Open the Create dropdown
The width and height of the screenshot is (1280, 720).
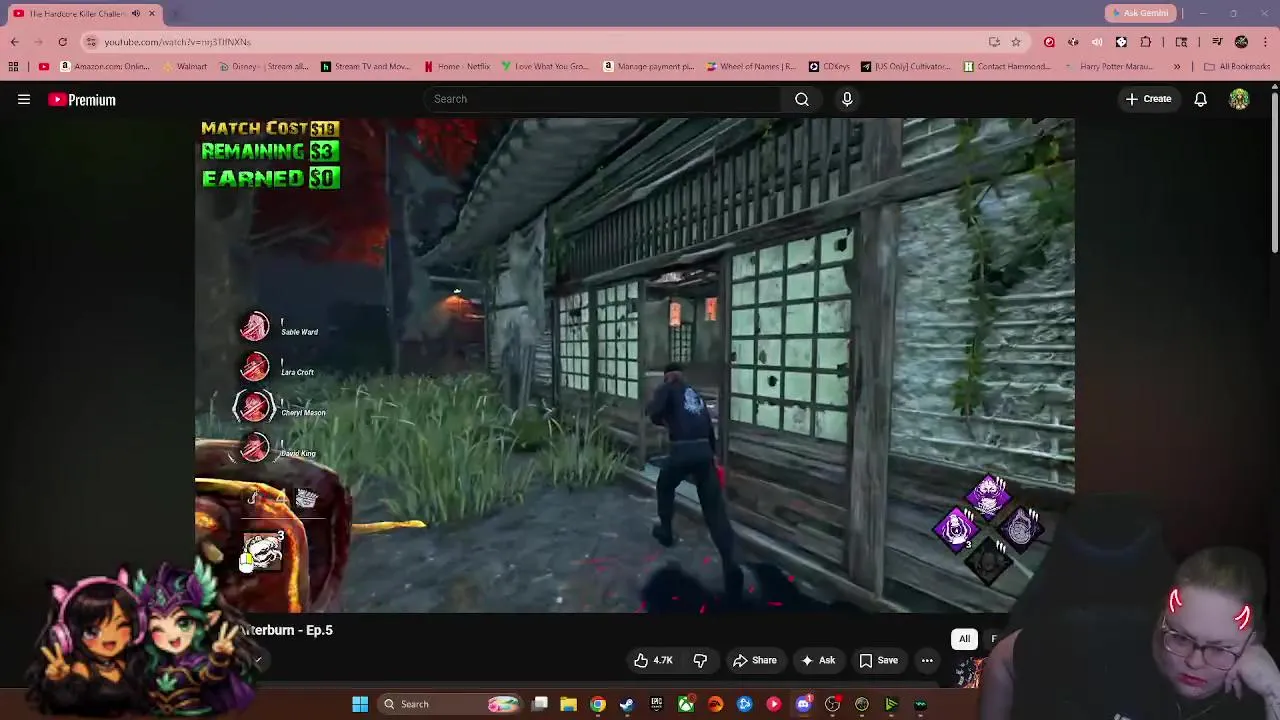[1148, 99]
